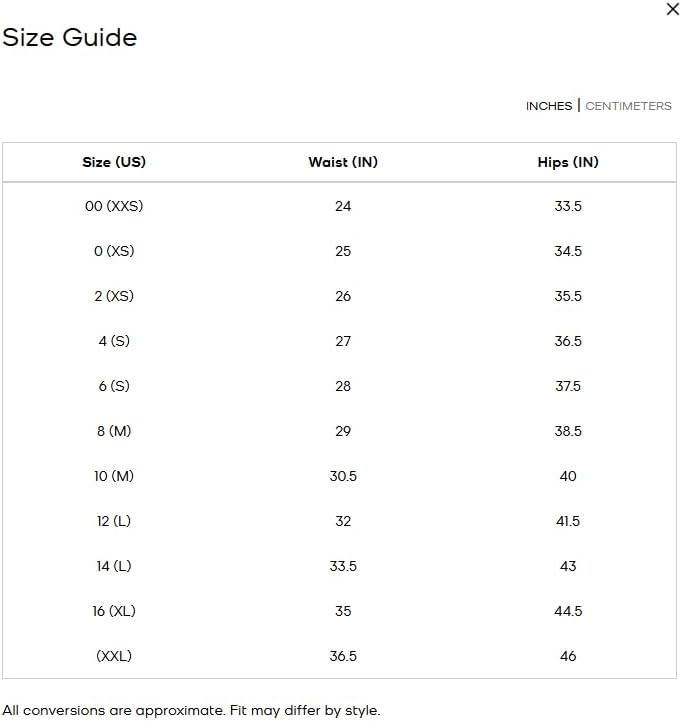Screen dimensions: 682x721
Task: Select the 00 (XXS) size row
Action: pyautogui.click(x=339, y=206)
